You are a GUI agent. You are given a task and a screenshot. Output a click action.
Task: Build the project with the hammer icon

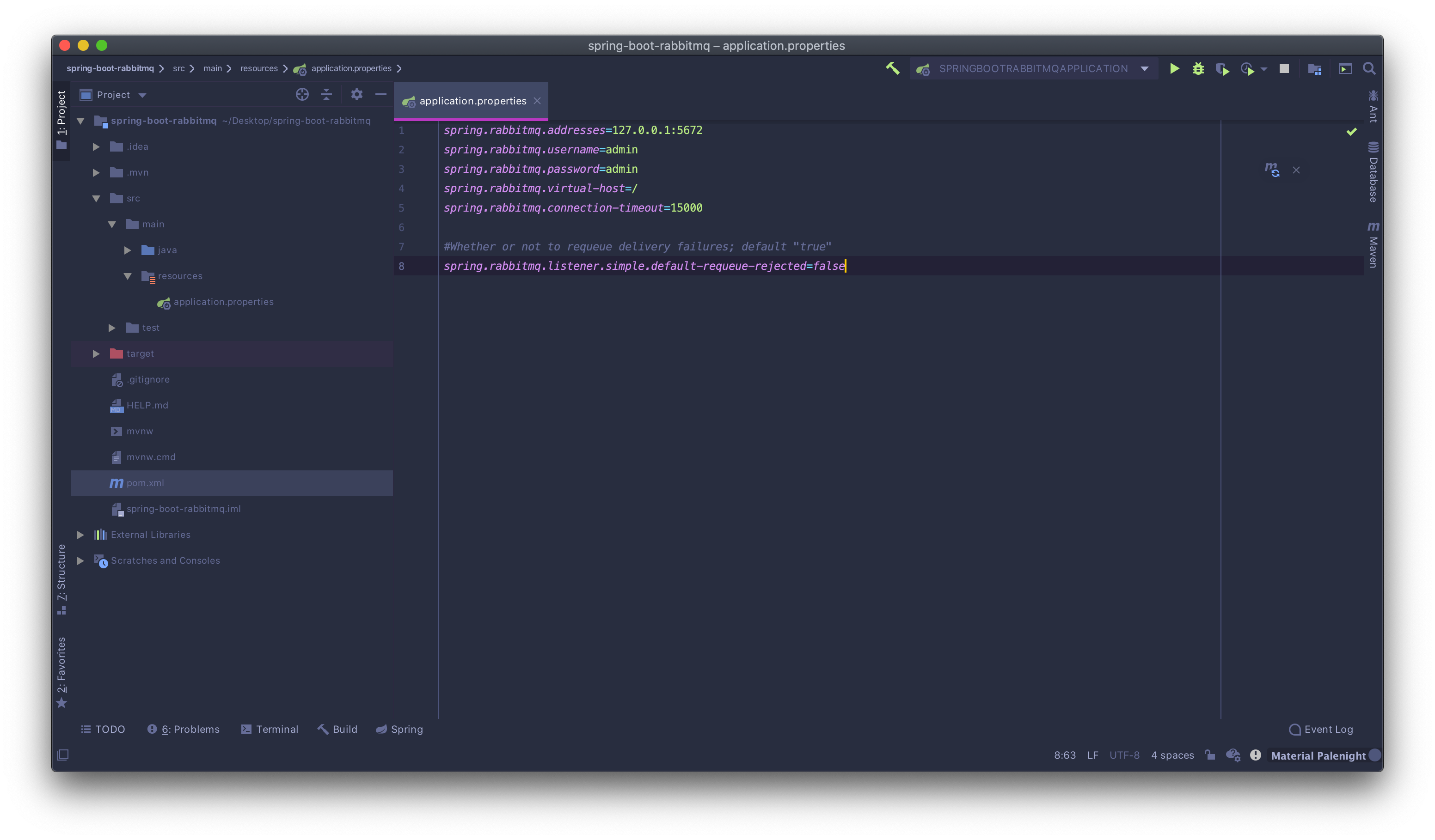click(x=892, y=68)
